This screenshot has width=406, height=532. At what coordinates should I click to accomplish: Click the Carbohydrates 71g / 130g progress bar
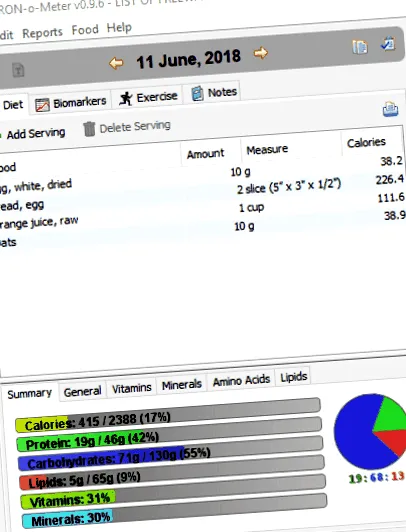pos(171,454)
